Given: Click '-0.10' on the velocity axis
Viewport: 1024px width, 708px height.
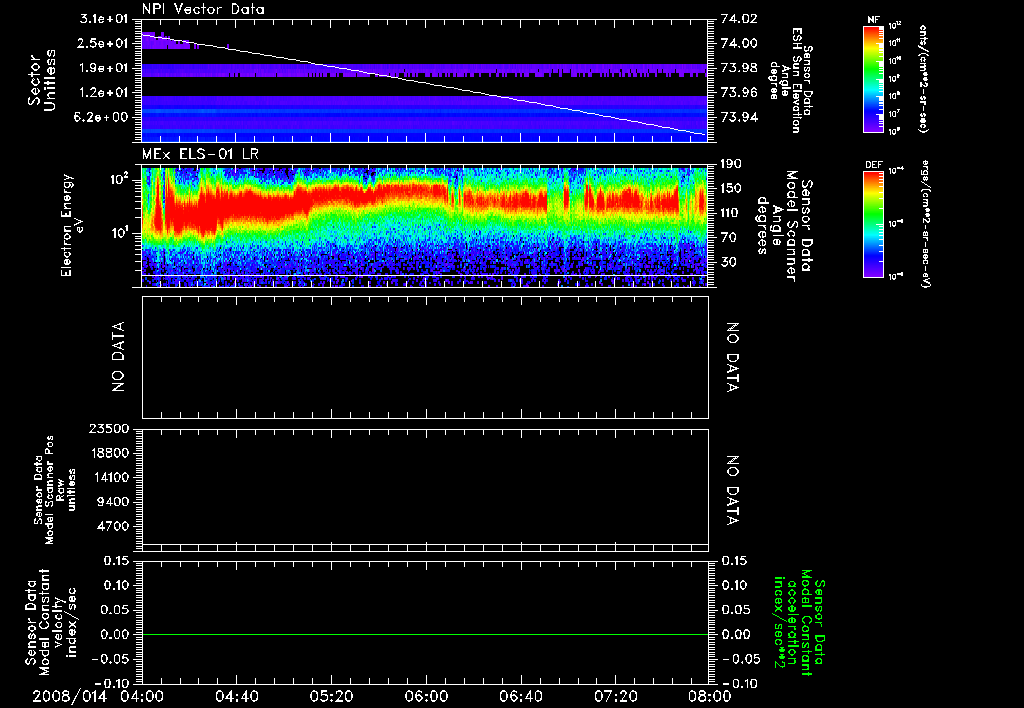Looking at the screenshot, I should pyautogui.click(x=111, y=684).
